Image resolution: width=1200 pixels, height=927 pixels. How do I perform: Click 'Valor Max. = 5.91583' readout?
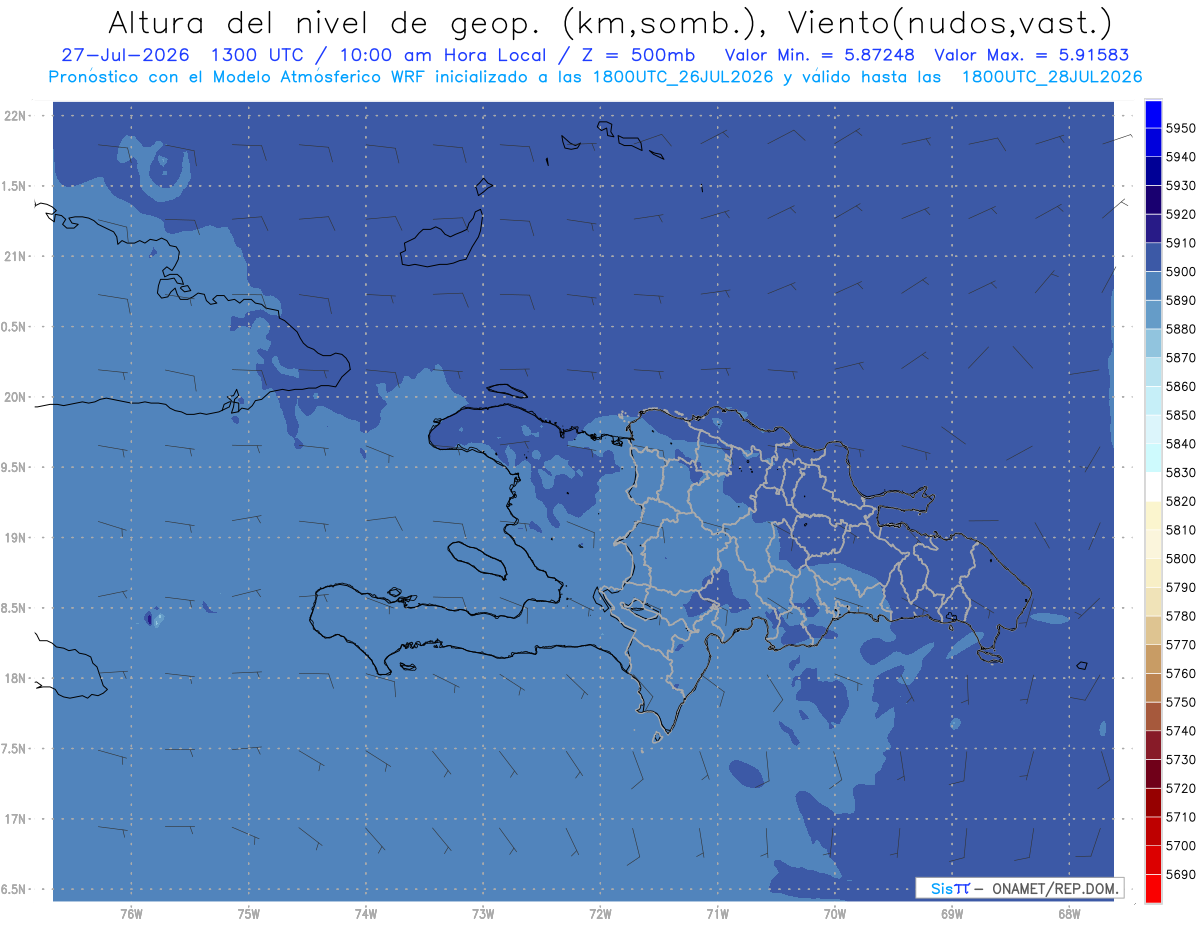point(1031,56)
